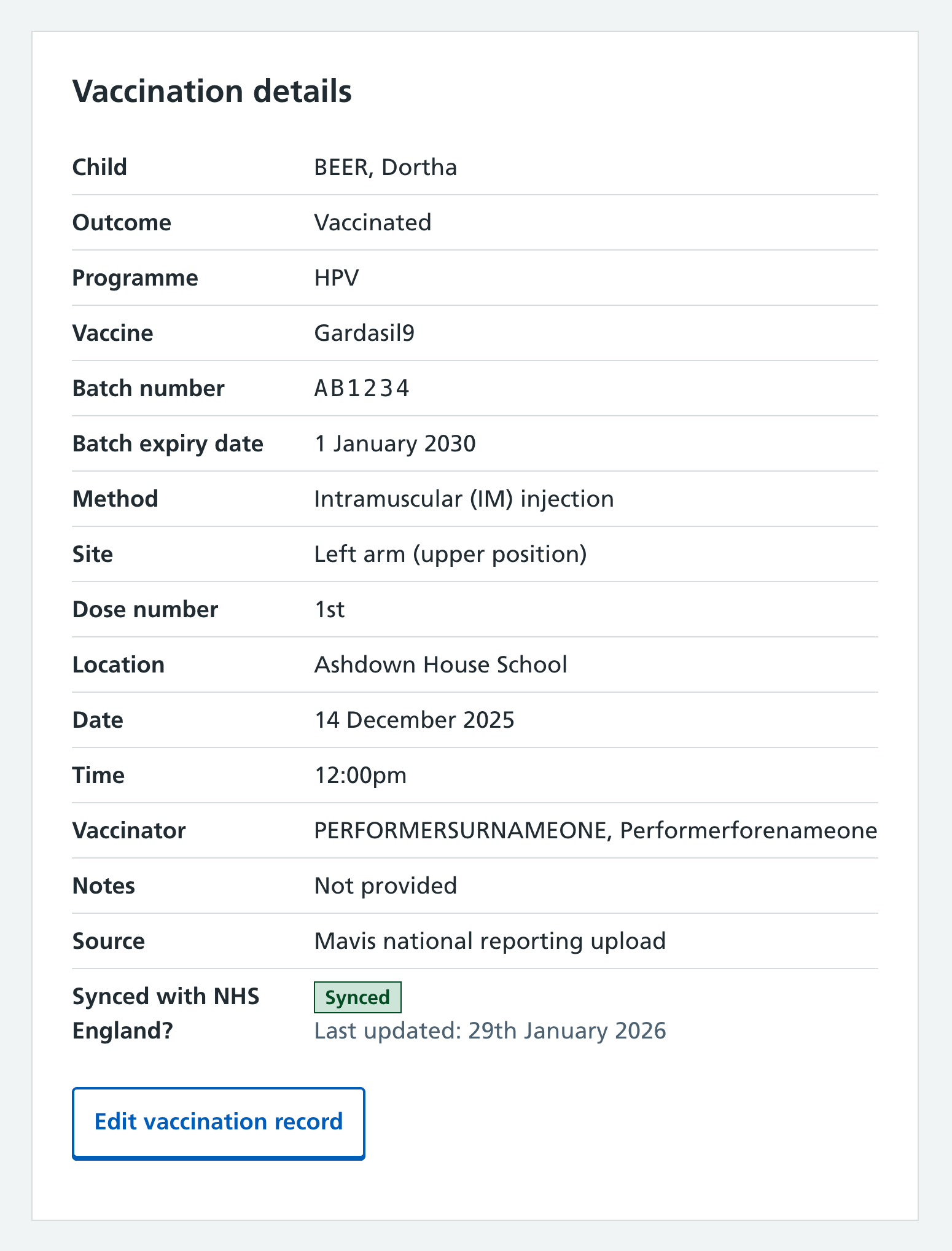Click the Left arm site value

click(x=450, y=554)
